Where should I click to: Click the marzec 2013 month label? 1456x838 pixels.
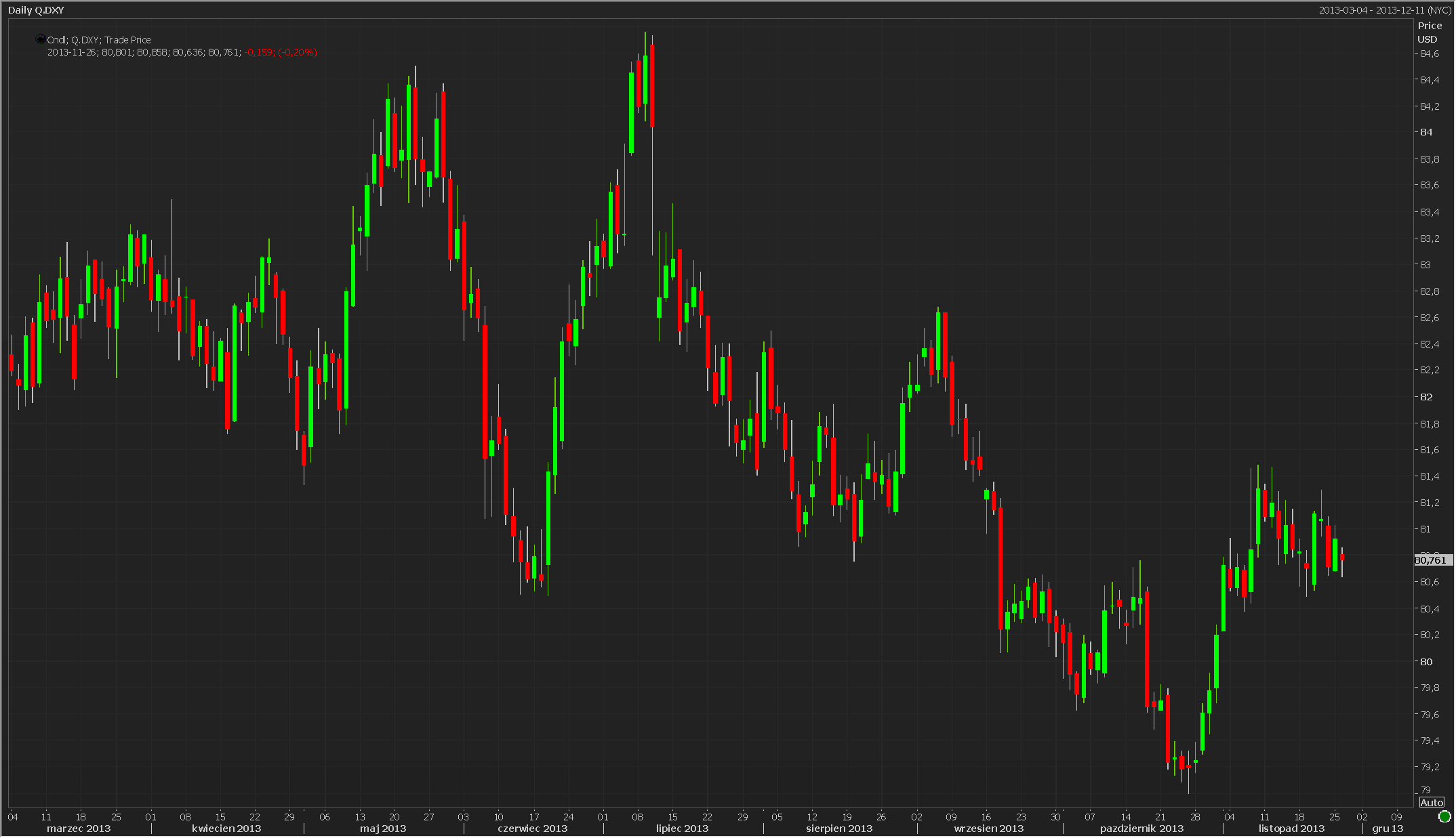click(79, 829)
